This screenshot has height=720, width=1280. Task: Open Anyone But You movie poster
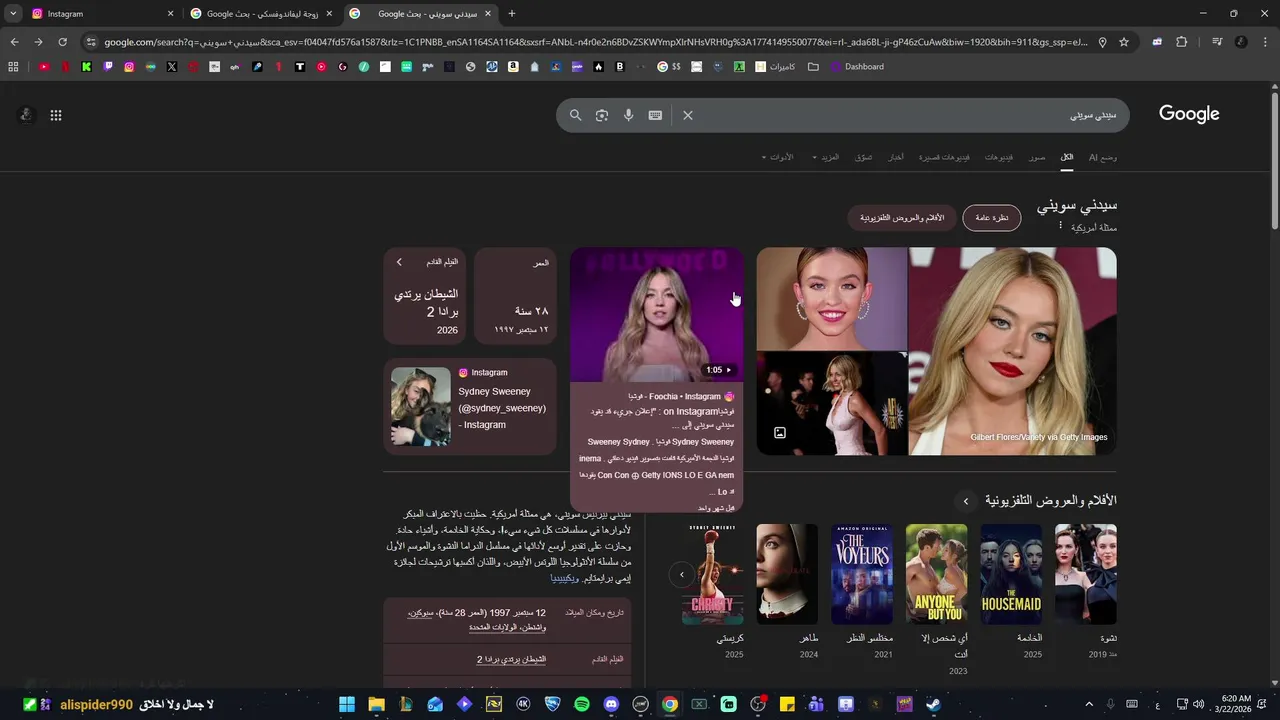tap(937, 574)
